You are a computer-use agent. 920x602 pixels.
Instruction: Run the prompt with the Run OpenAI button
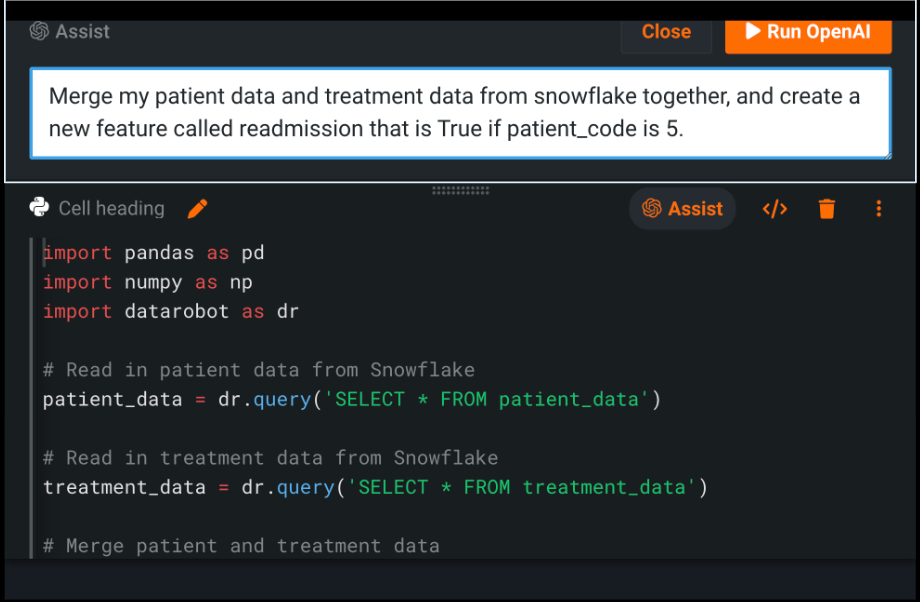[808, 31]
